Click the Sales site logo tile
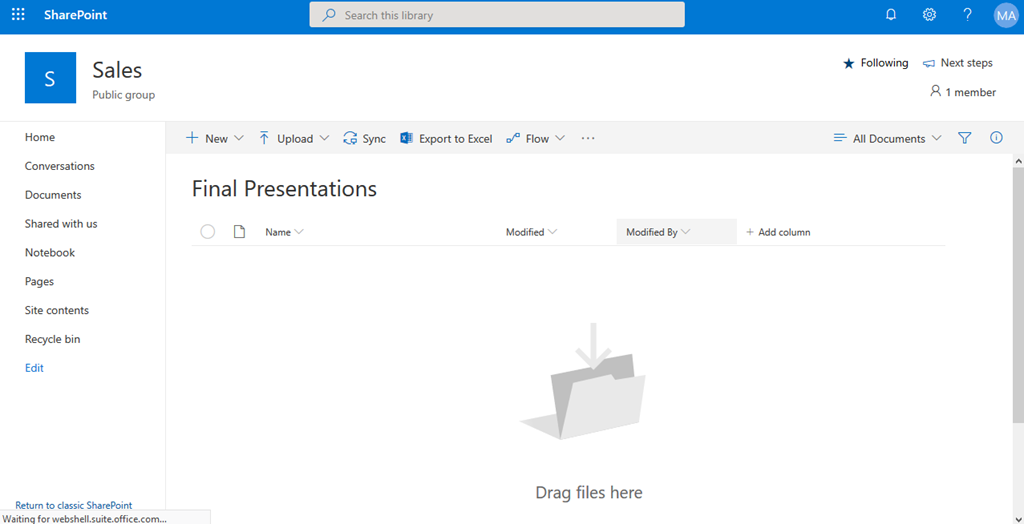The width and height of the screenshot is (1024, 524). tap(50, 78)
